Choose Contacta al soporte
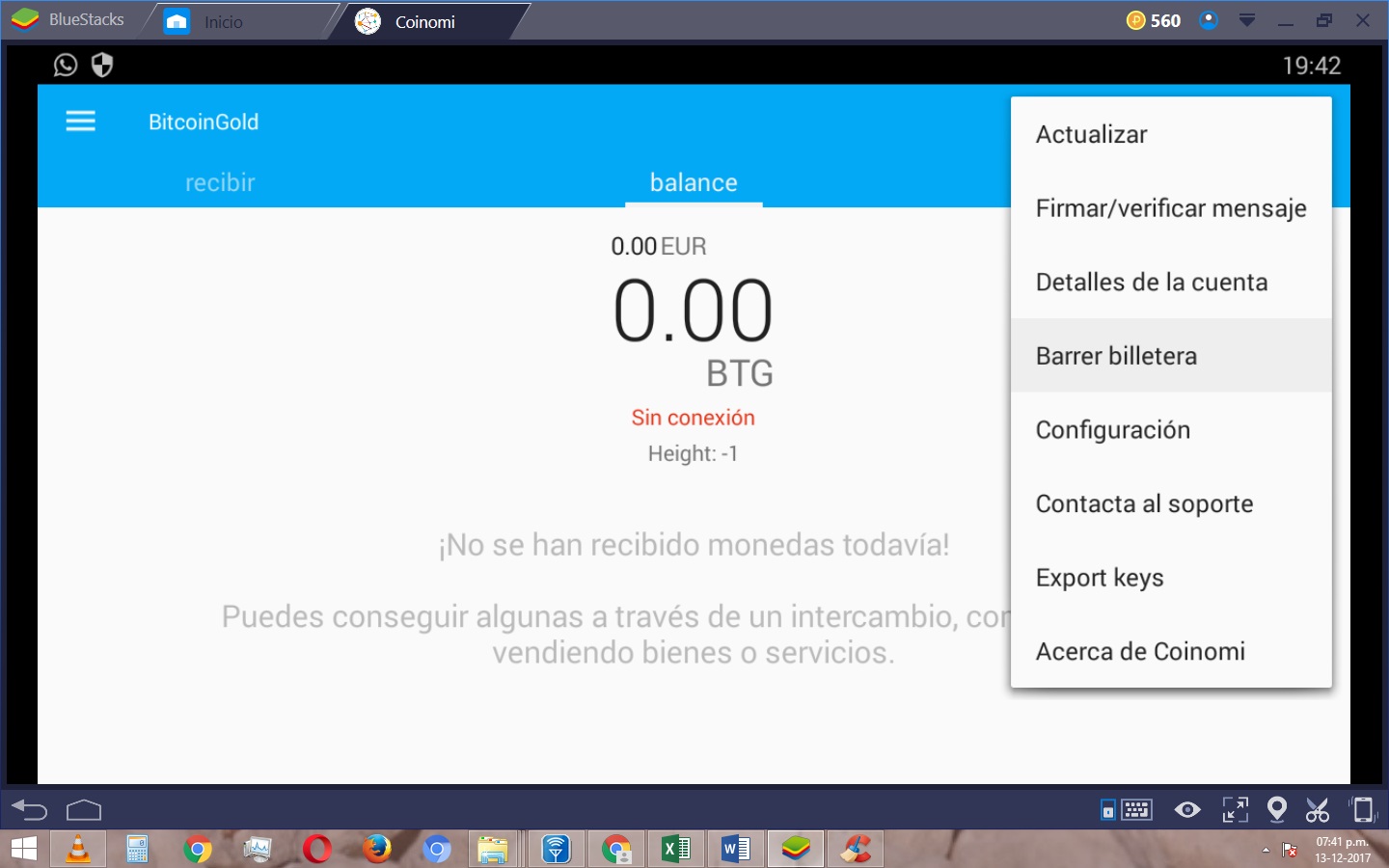 point(1171,503)
